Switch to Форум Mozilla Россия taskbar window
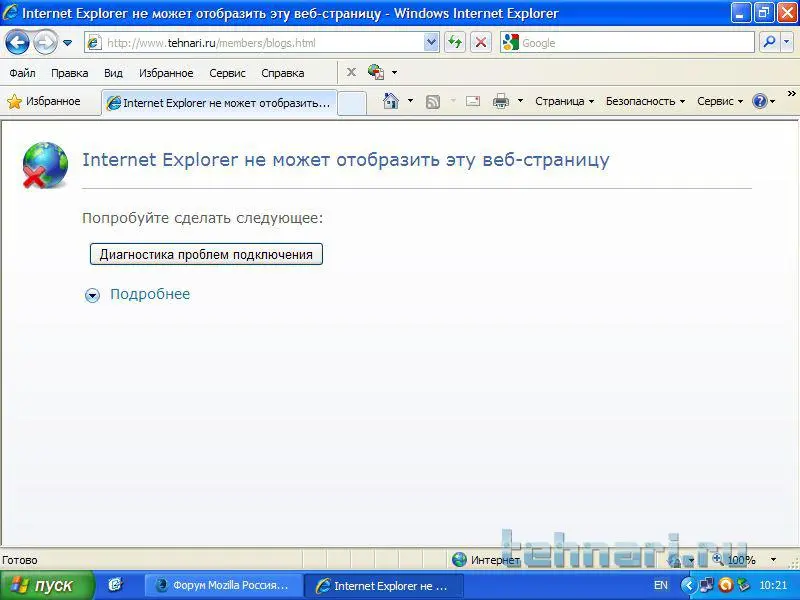800x600 pixels. click(224, 585)
